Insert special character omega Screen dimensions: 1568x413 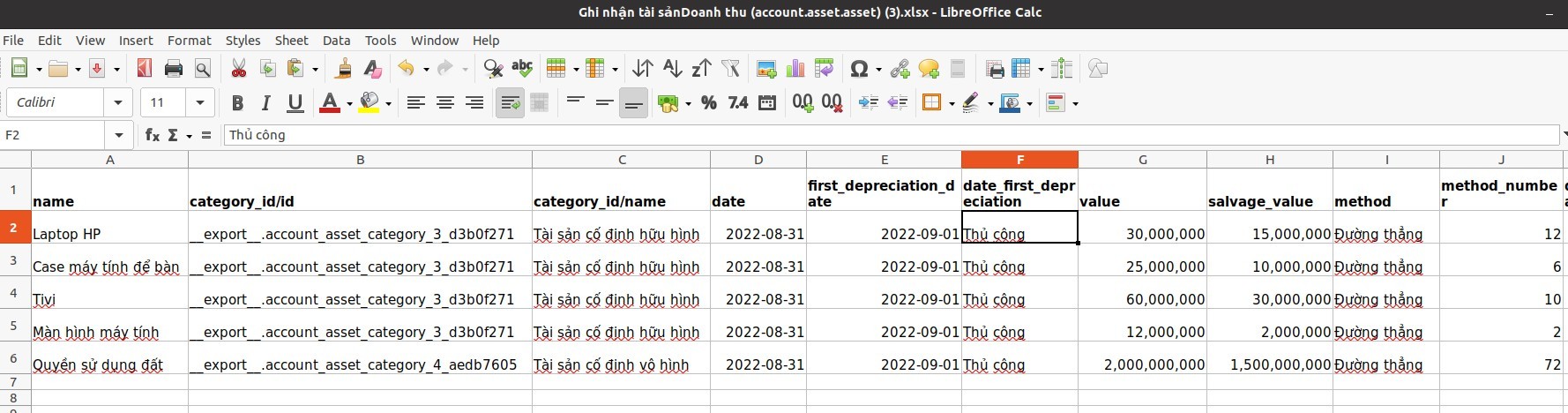tap(858, 69)
